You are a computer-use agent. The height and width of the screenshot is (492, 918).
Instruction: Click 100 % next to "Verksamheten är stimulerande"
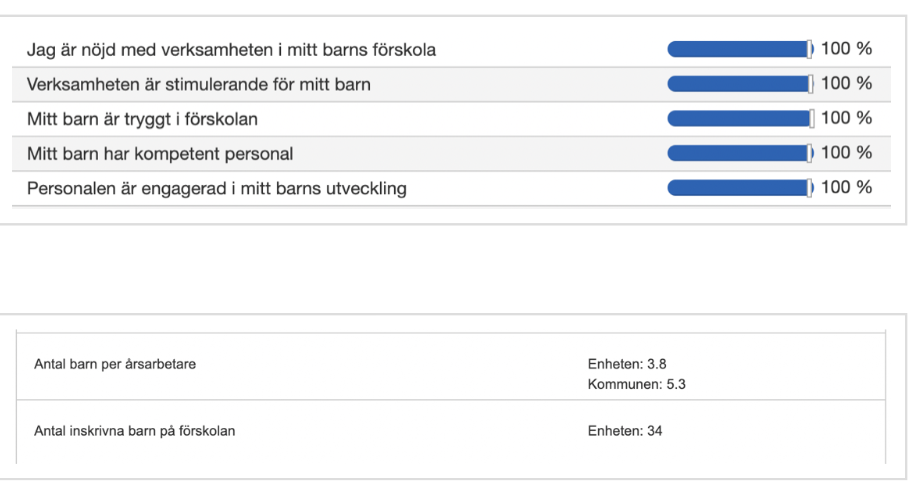click(846, 84)
